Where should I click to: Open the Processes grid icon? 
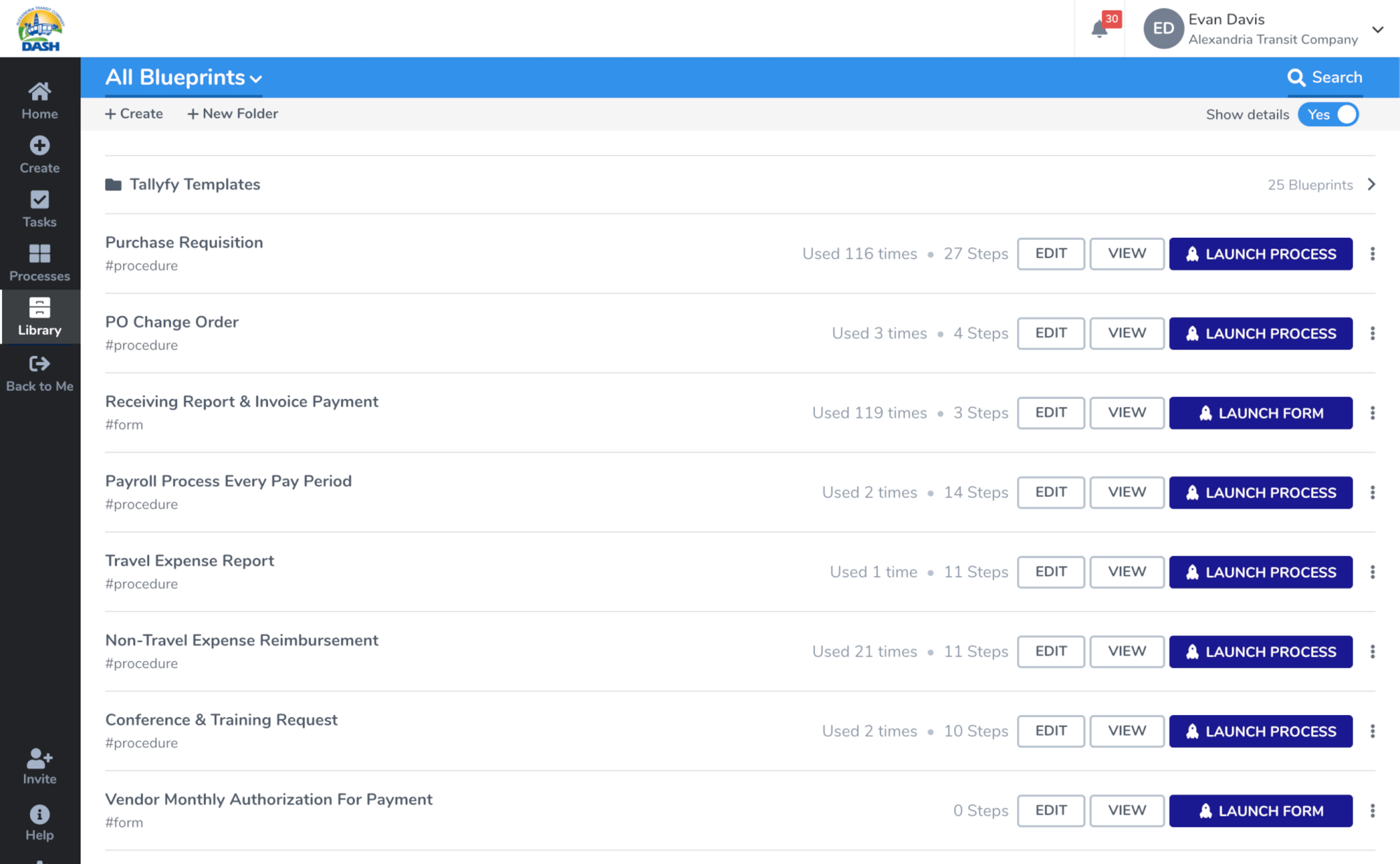[x=39, y=253]
